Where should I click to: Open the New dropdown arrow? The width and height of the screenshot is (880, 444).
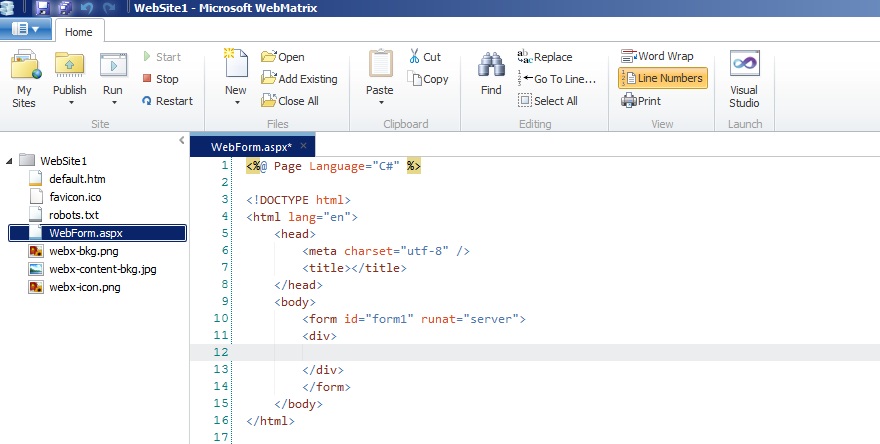(x=237, y=103)
